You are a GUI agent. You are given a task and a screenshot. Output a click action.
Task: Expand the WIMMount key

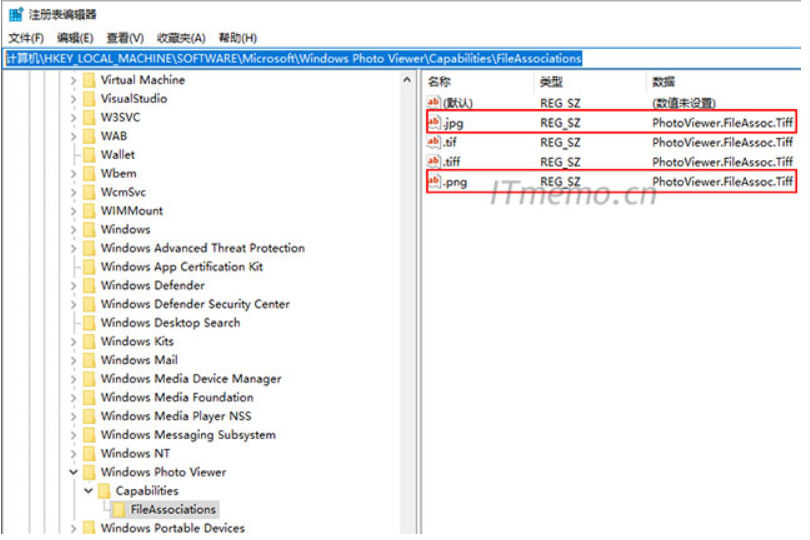73,211
